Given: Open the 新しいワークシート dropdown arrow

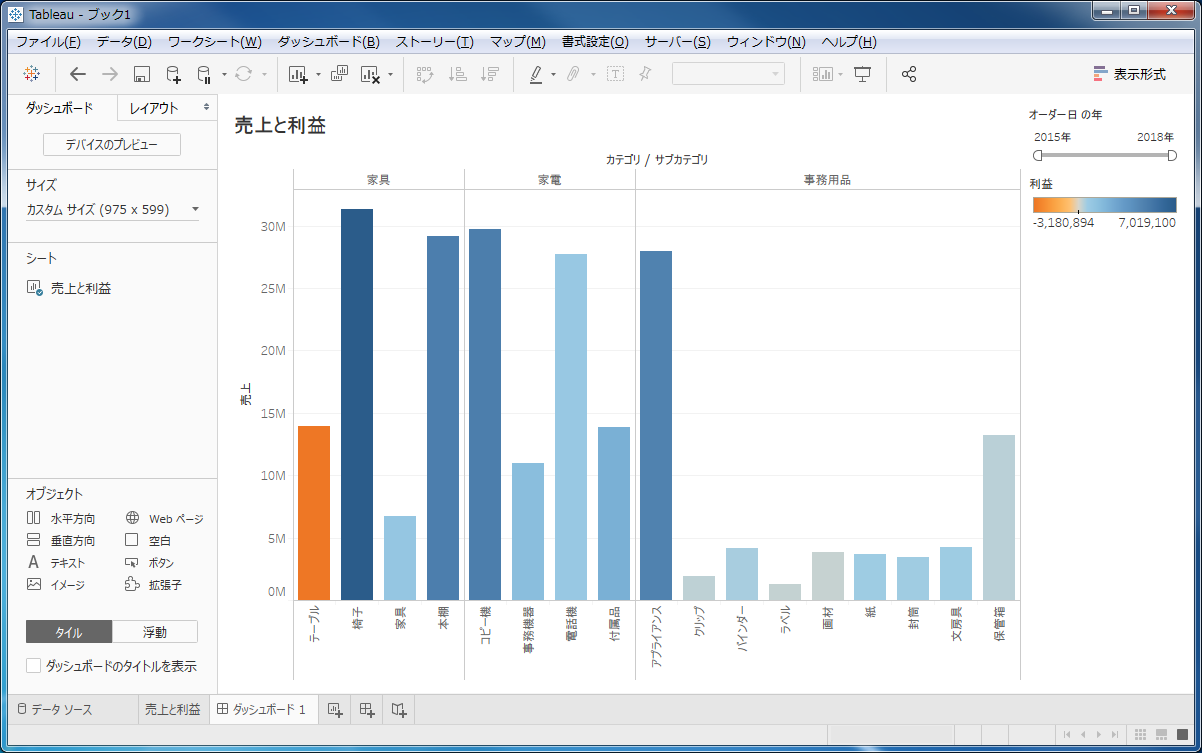Looking at the screenshot, I should [319, 73].
